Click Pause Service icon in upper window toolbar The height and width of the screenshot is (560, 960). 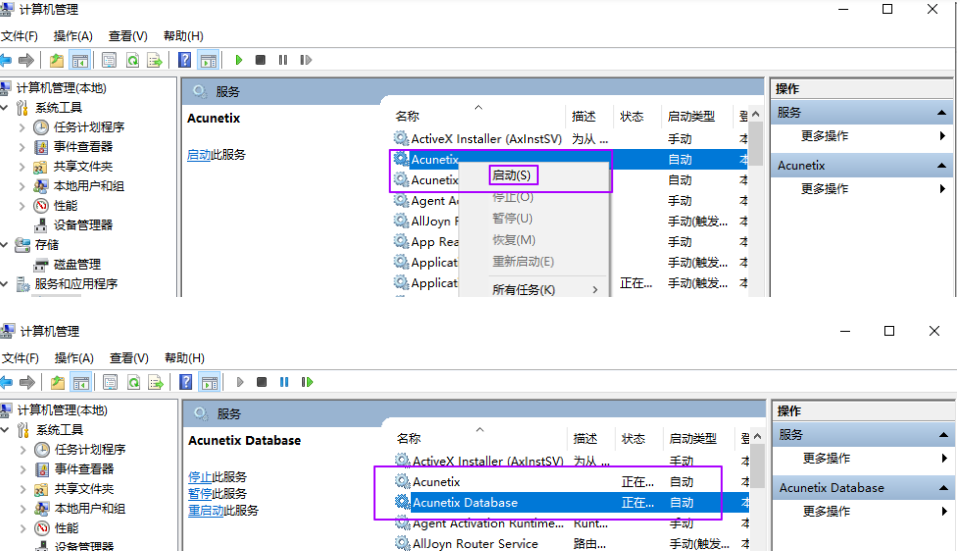(x=283, y=60)
